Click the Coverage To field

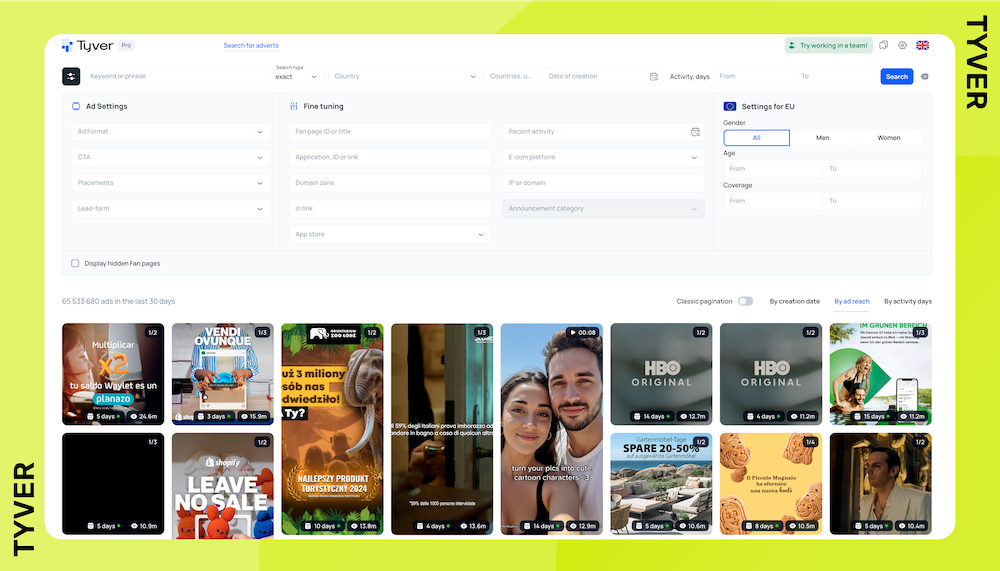tap(872, 201)
